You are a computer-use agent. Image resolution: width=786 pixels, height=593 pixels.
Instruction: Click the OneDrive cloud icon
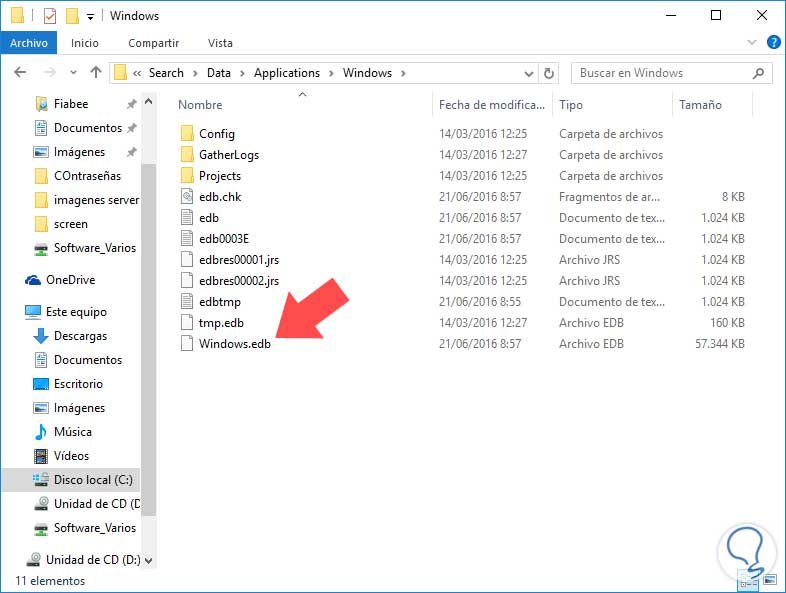click(x=33, y=280)
